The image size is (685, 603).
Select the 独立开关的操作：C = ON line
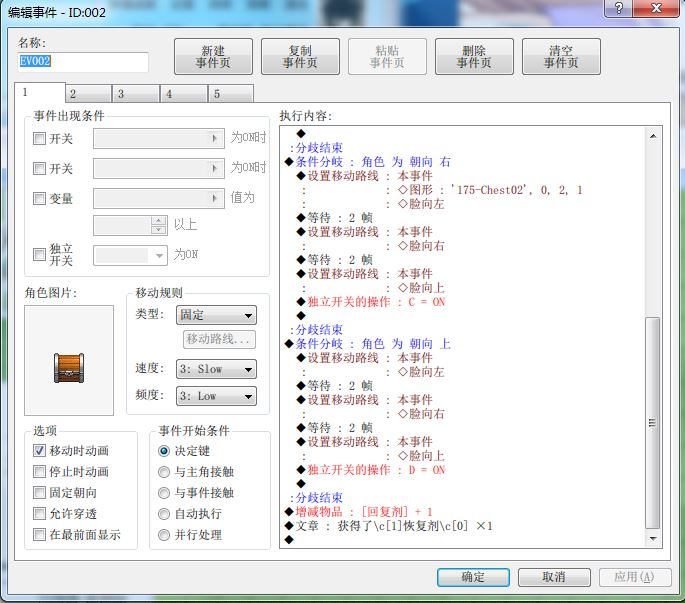tap(371, 302)
